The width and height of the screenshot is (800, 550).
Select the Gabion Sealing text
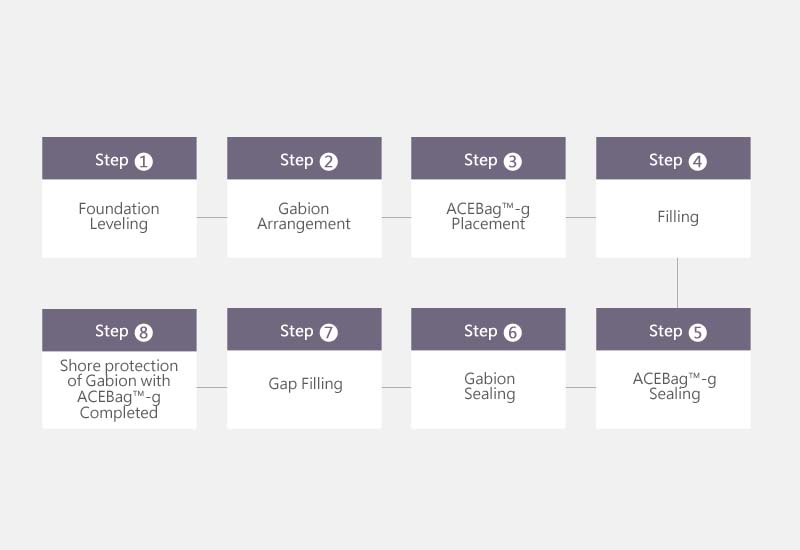[489, 386]
